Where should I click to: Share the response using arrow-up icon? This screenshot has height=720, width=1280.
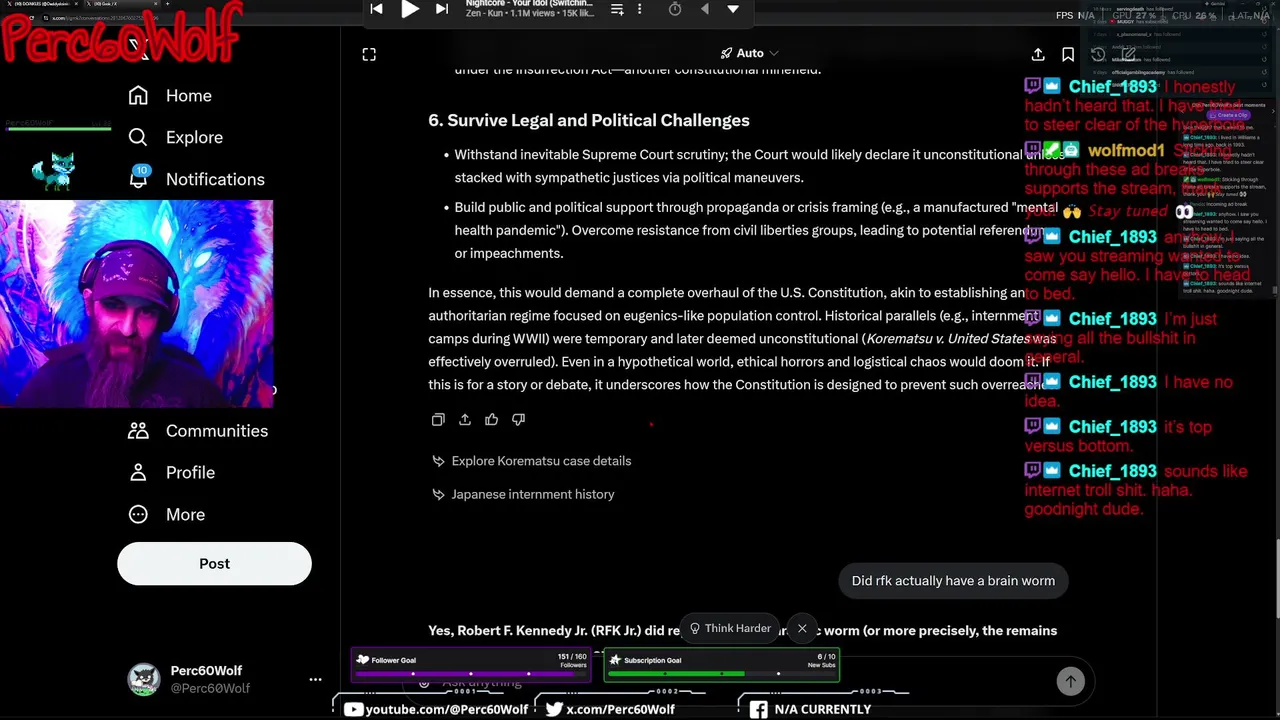tap(465, 420)
